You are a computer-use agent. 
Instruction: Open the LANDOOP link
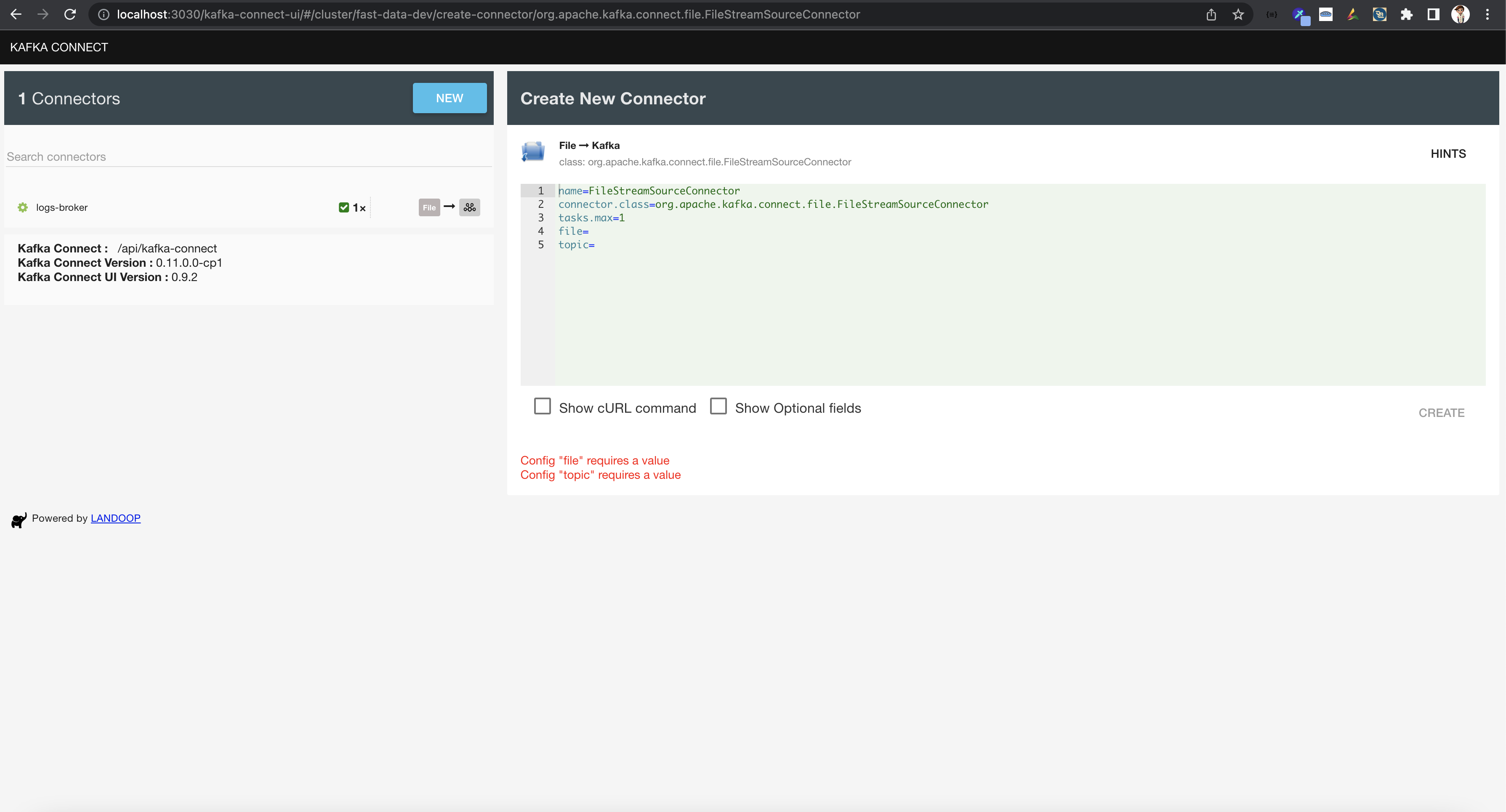coord(116,518)
